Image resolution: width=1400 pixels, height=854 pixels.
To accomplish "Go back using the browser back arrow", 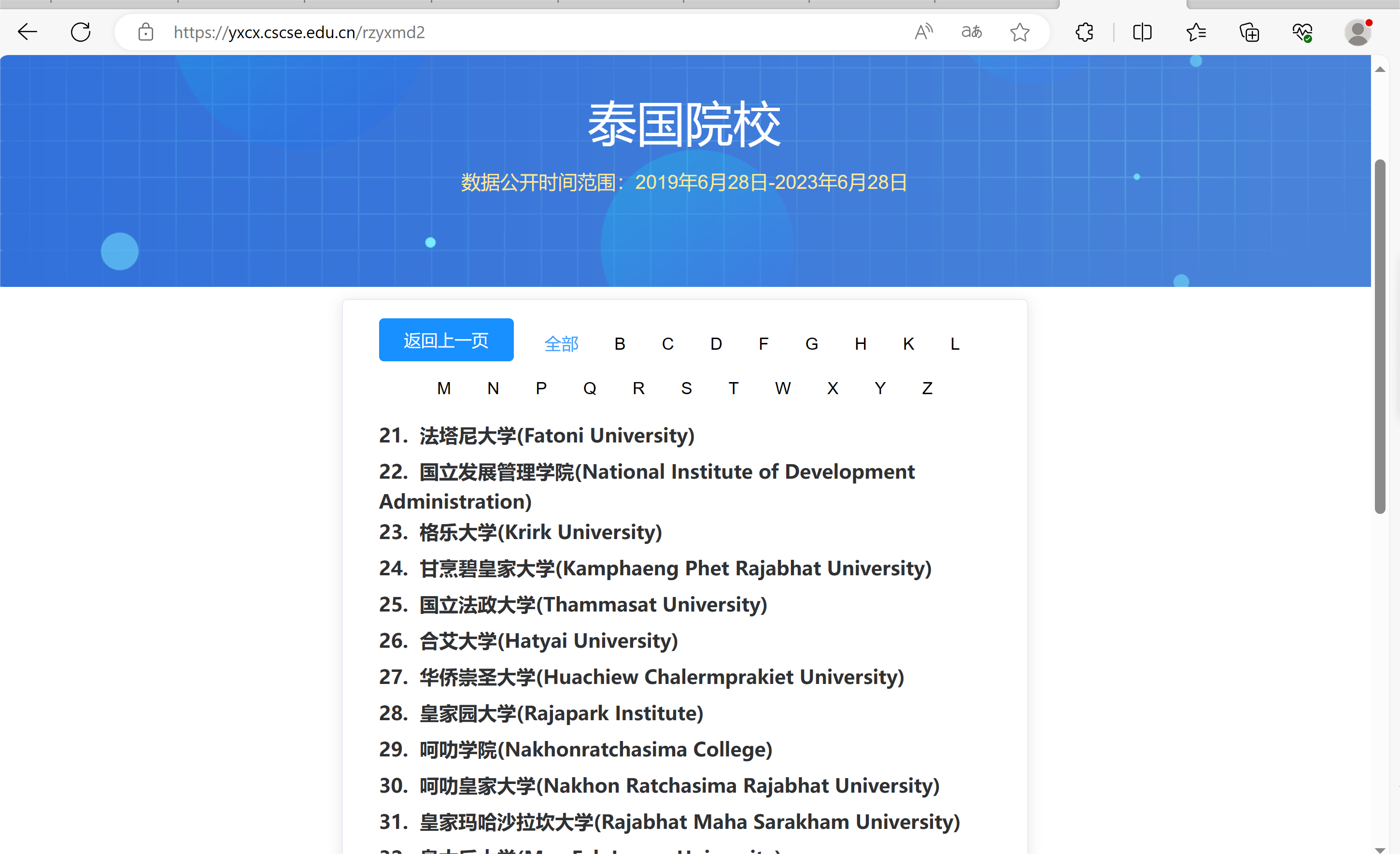I will point(27,32).
